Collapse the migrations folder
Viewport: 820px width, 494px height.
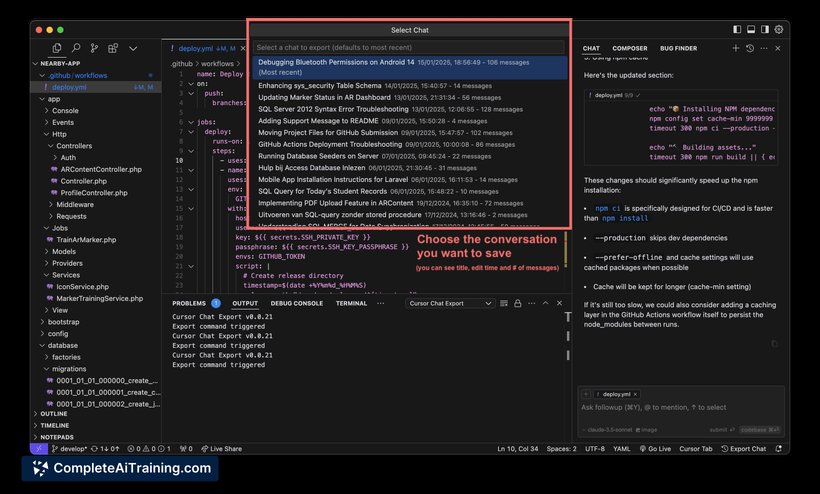coord(47,369)
